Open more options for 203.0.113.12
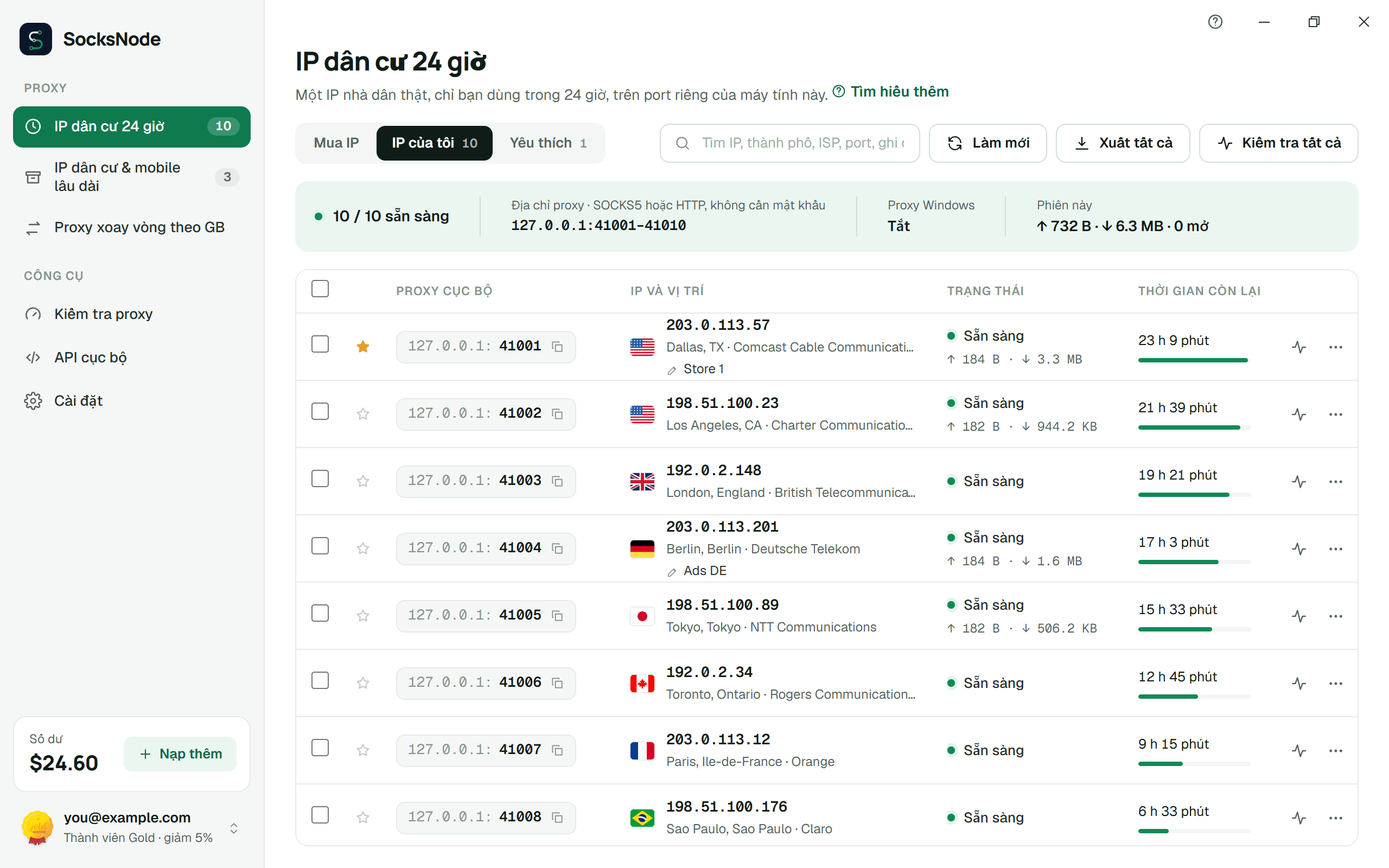The image size is (1389, 868). [x=1336, y=750]
